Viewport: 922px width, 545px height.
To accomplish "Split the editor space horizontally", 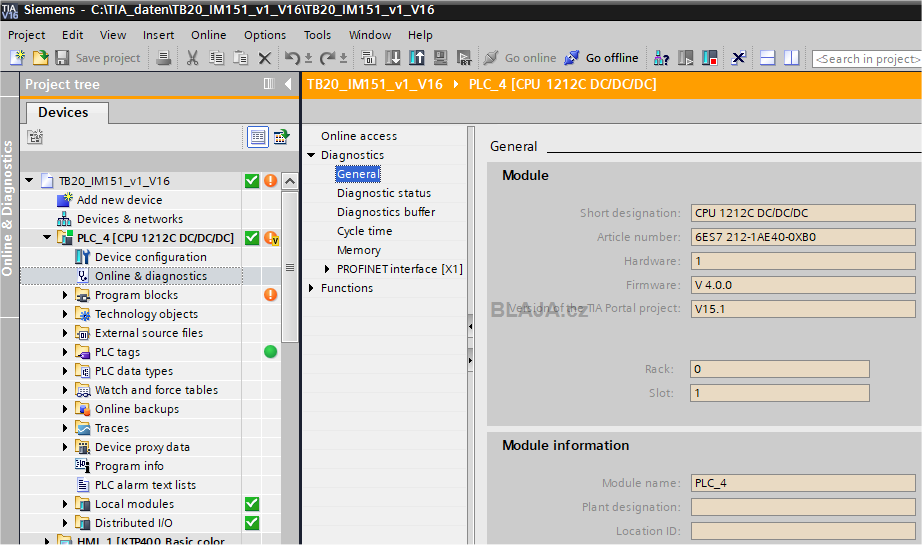I will [767, 58].
